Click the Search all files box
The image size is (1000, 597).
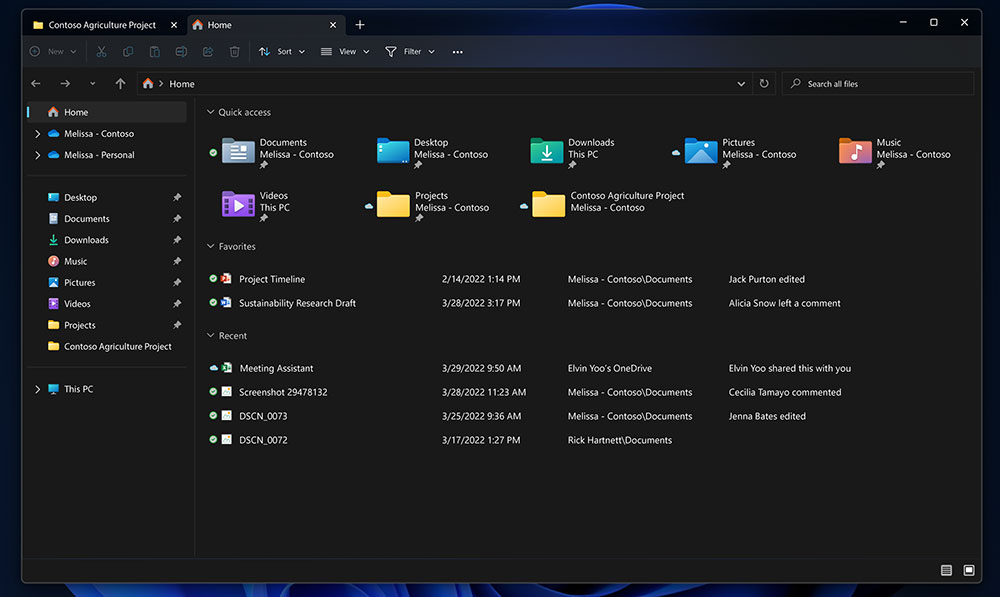pyautogui.click(x=878, y=84)
